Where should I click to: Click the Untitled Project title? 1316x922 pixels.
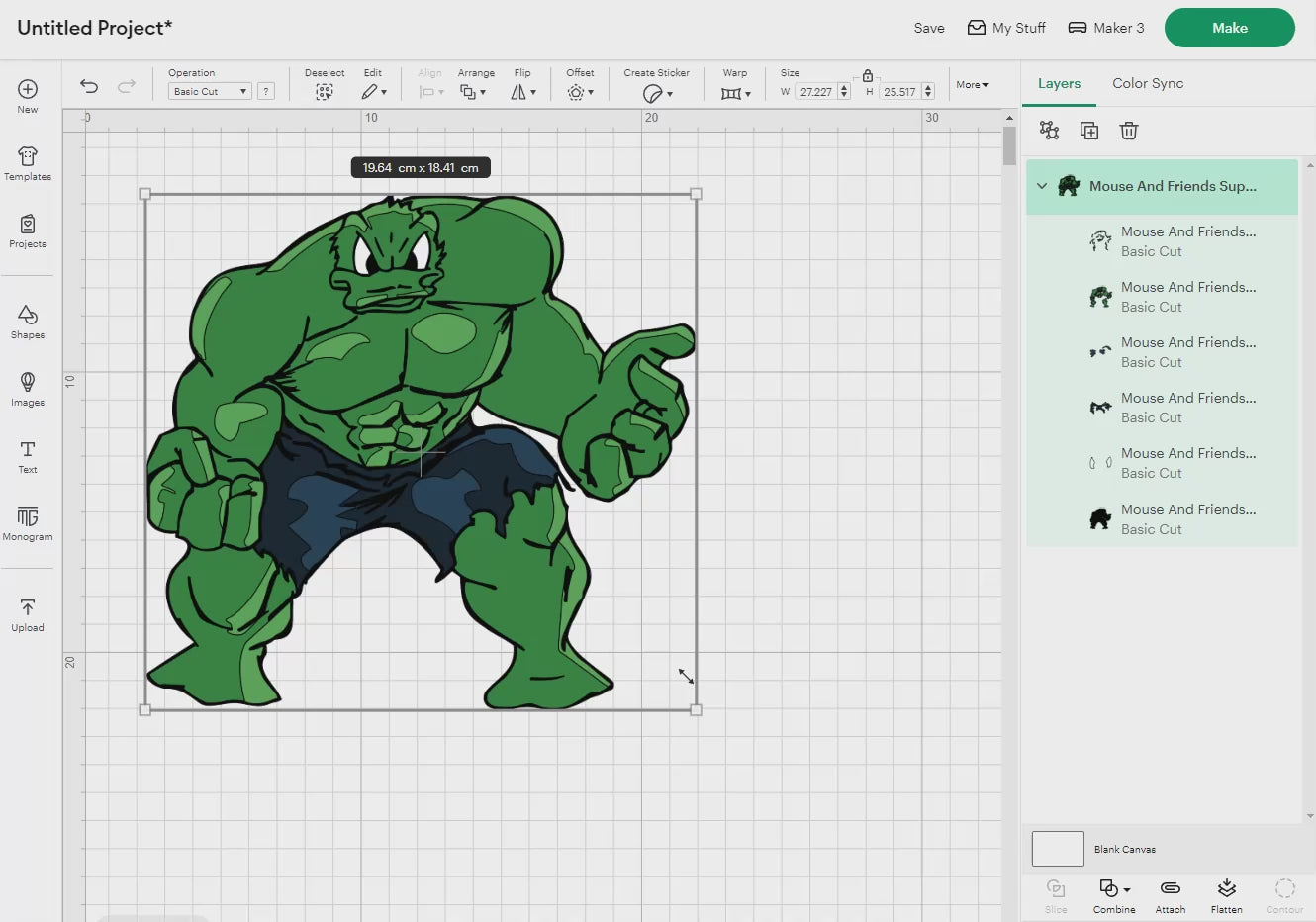point(94,28)
